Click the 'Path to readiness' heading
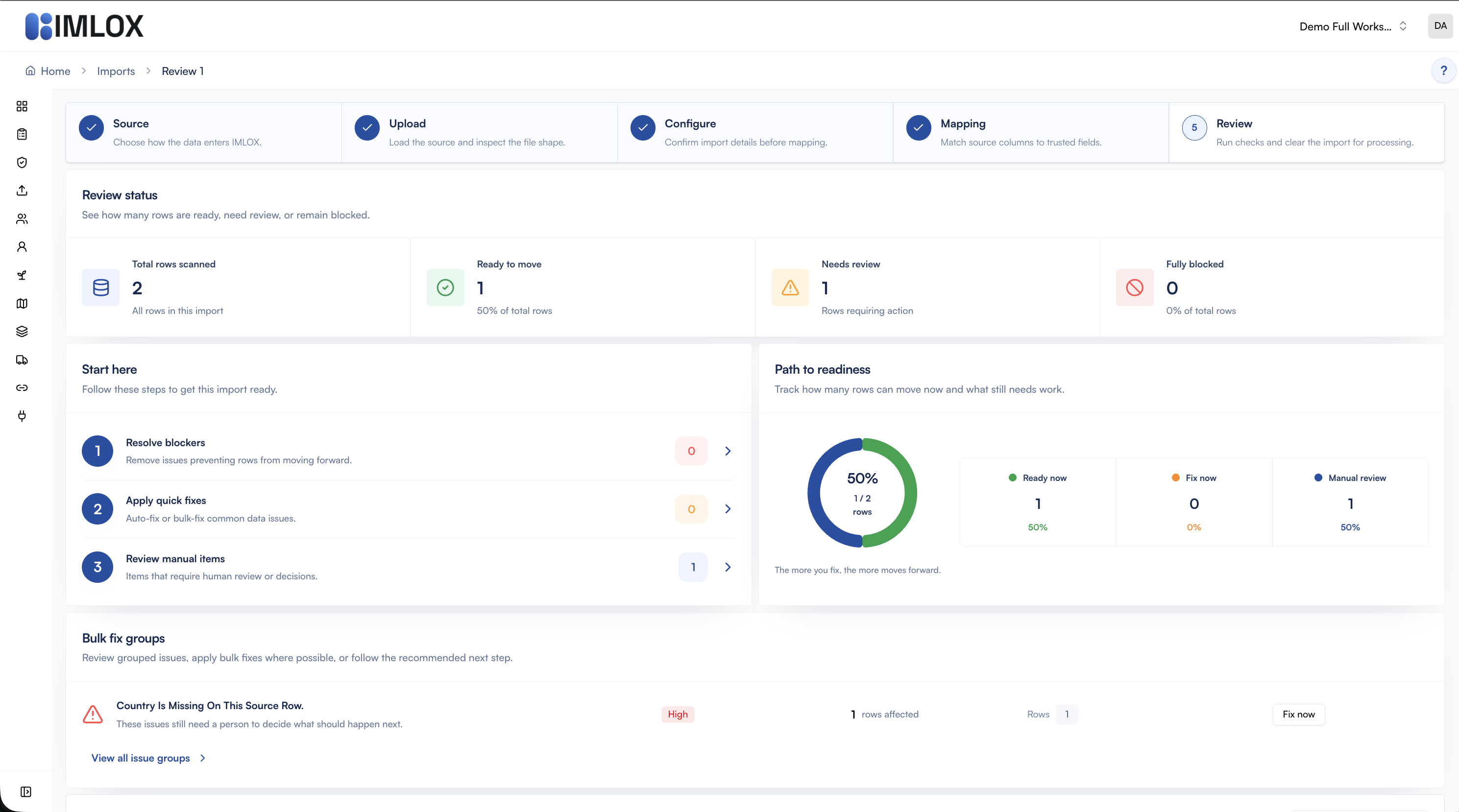This screenshot has width=1459, height=812. tap(823, 369)
